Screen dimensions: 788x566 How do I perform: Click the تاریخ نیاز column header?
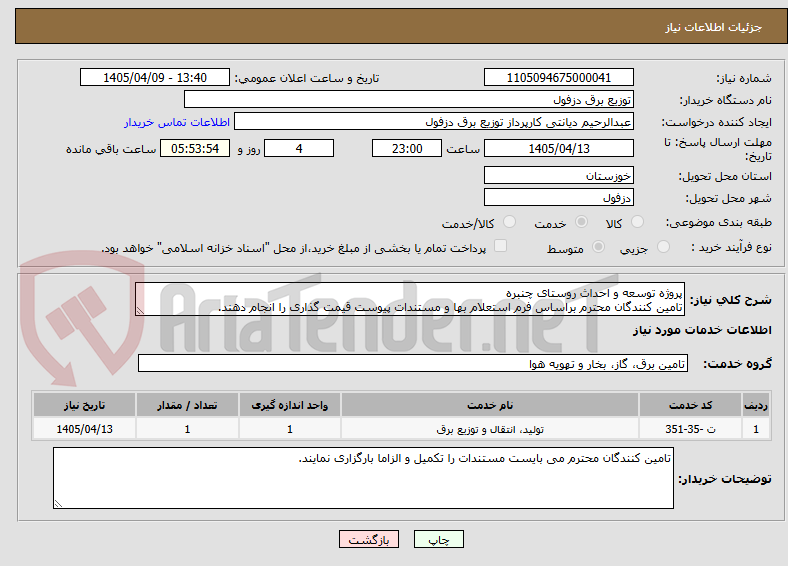[84, 405]
